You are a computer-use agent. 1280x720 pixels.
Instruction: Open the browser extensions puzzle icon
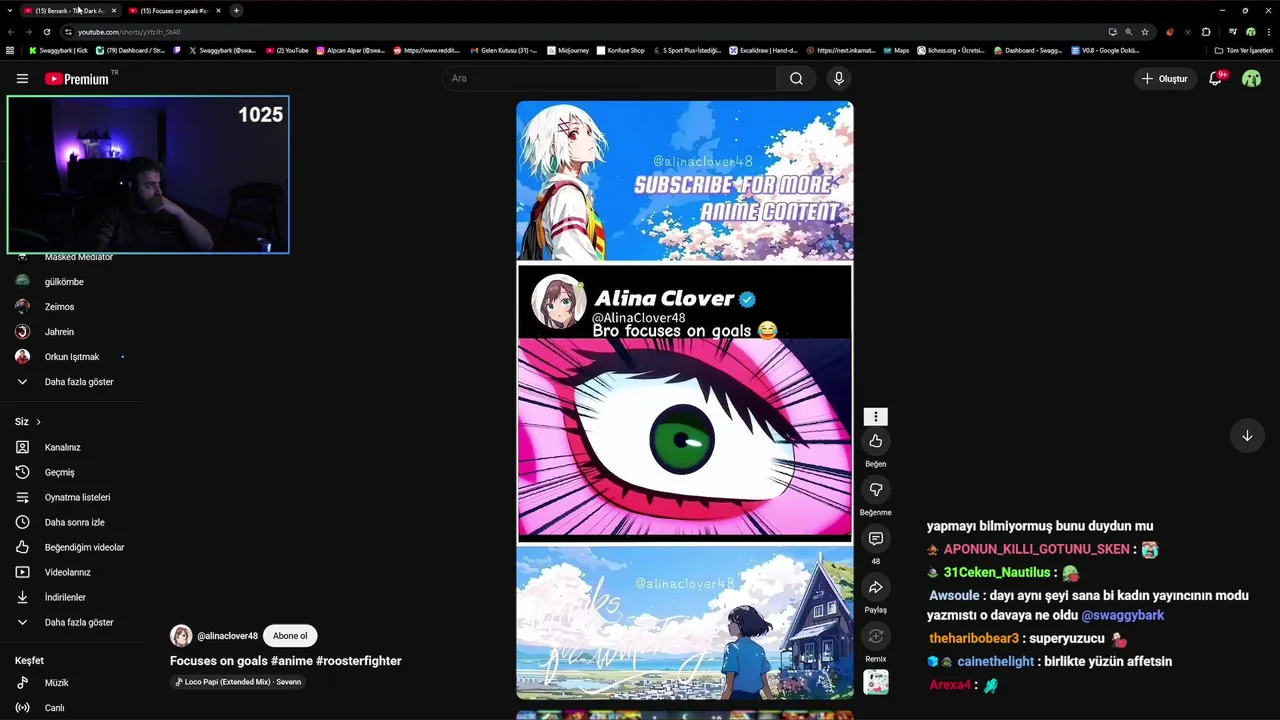pyautogui.click(x=1206, y=32)
